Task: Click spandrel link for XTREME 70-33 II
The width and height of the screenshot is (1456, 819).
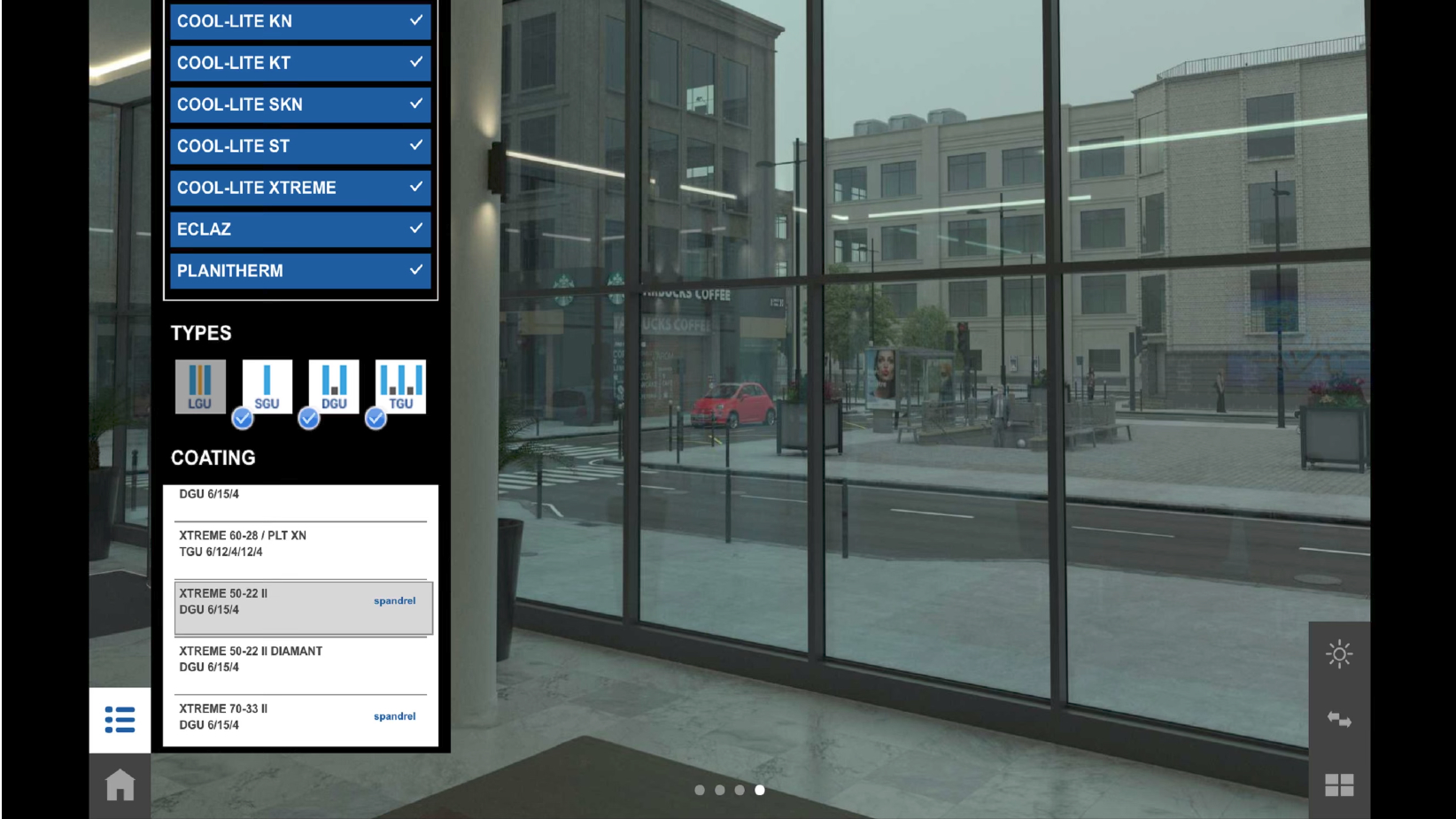Action: tap(394, 716)
